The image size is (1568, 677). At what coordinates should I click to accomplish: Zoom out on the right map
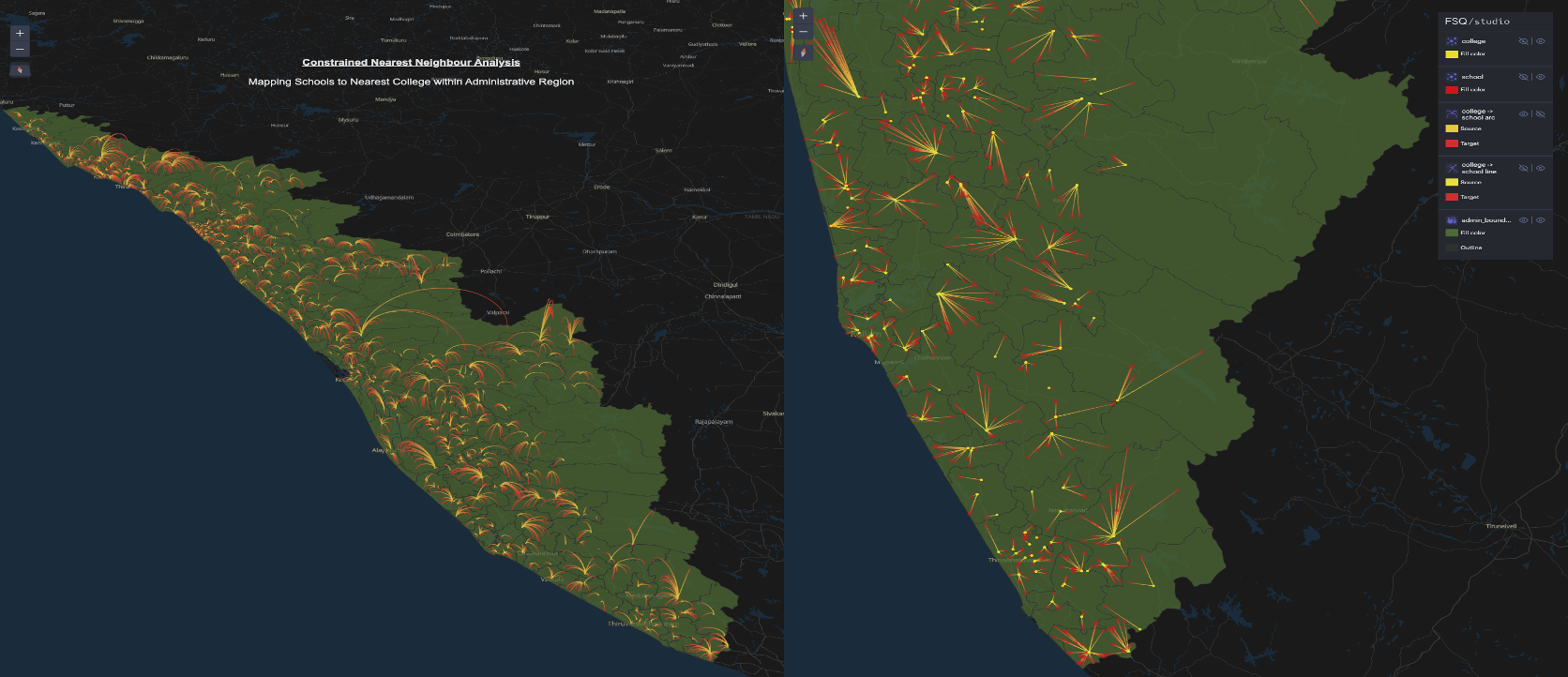(803, 32)
